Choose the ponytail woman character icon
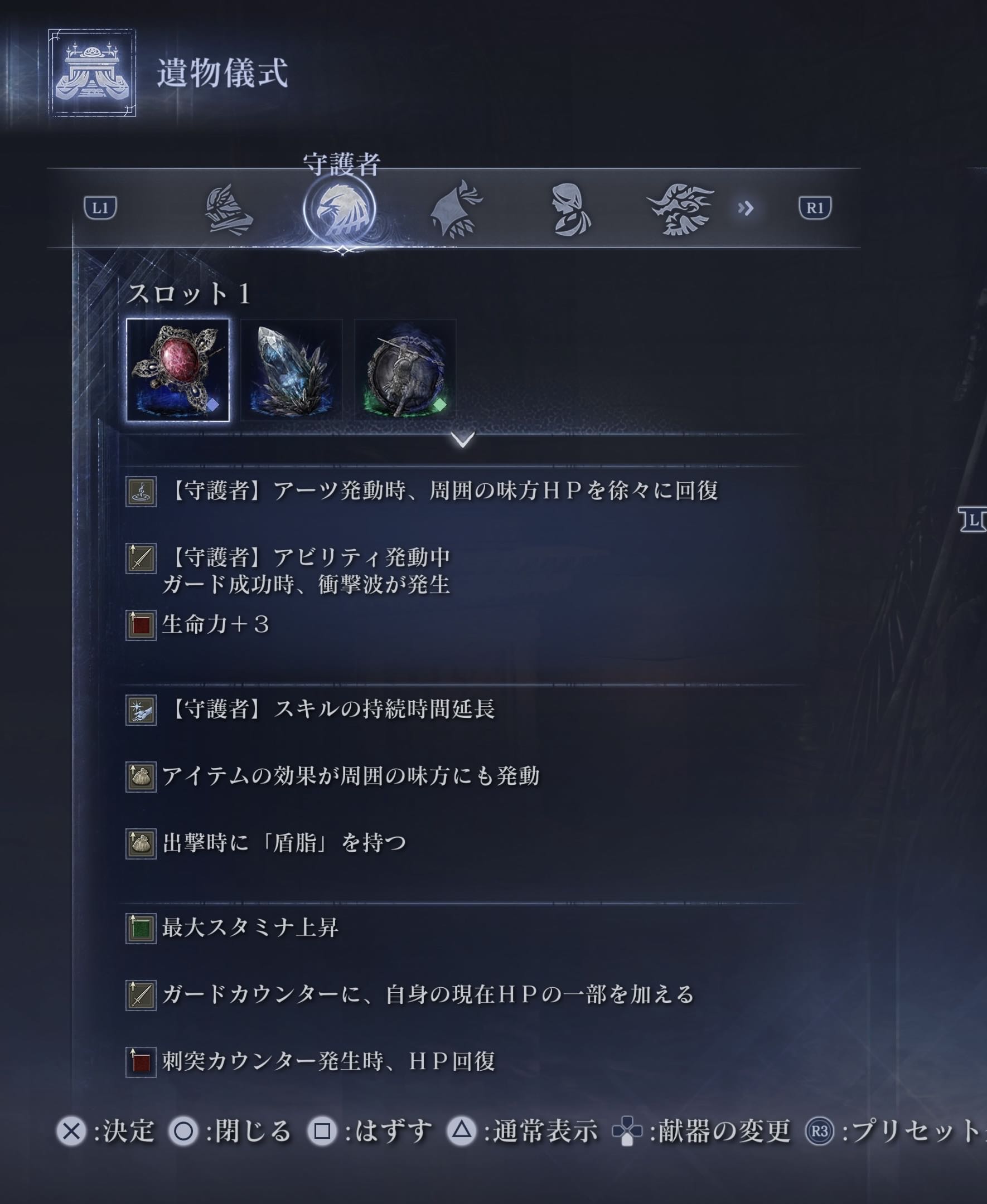This screenshot has height=1204, width=987. [570, 208]
